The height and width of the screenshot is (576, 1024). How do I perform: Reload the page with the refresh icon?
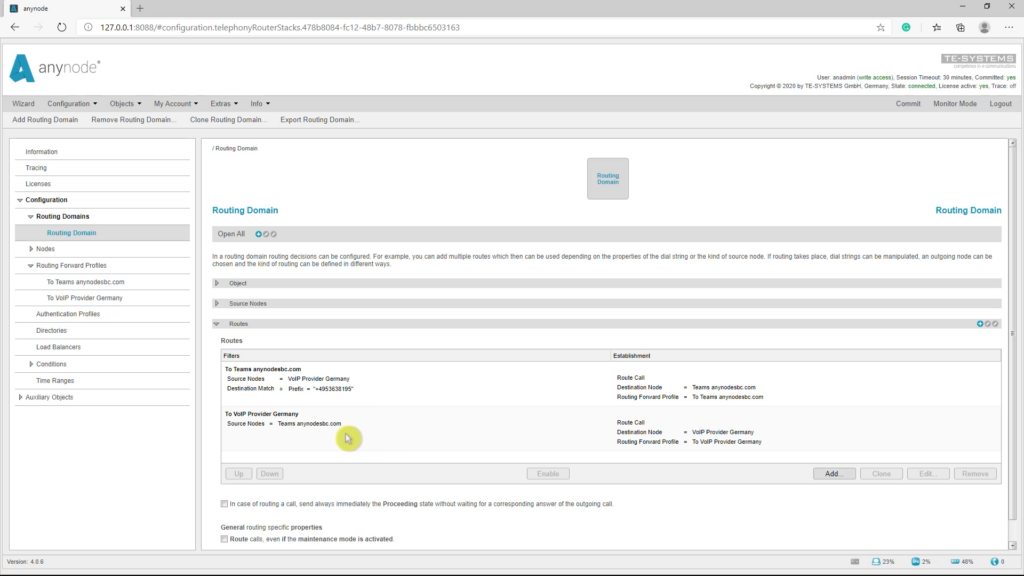[61, 27]
